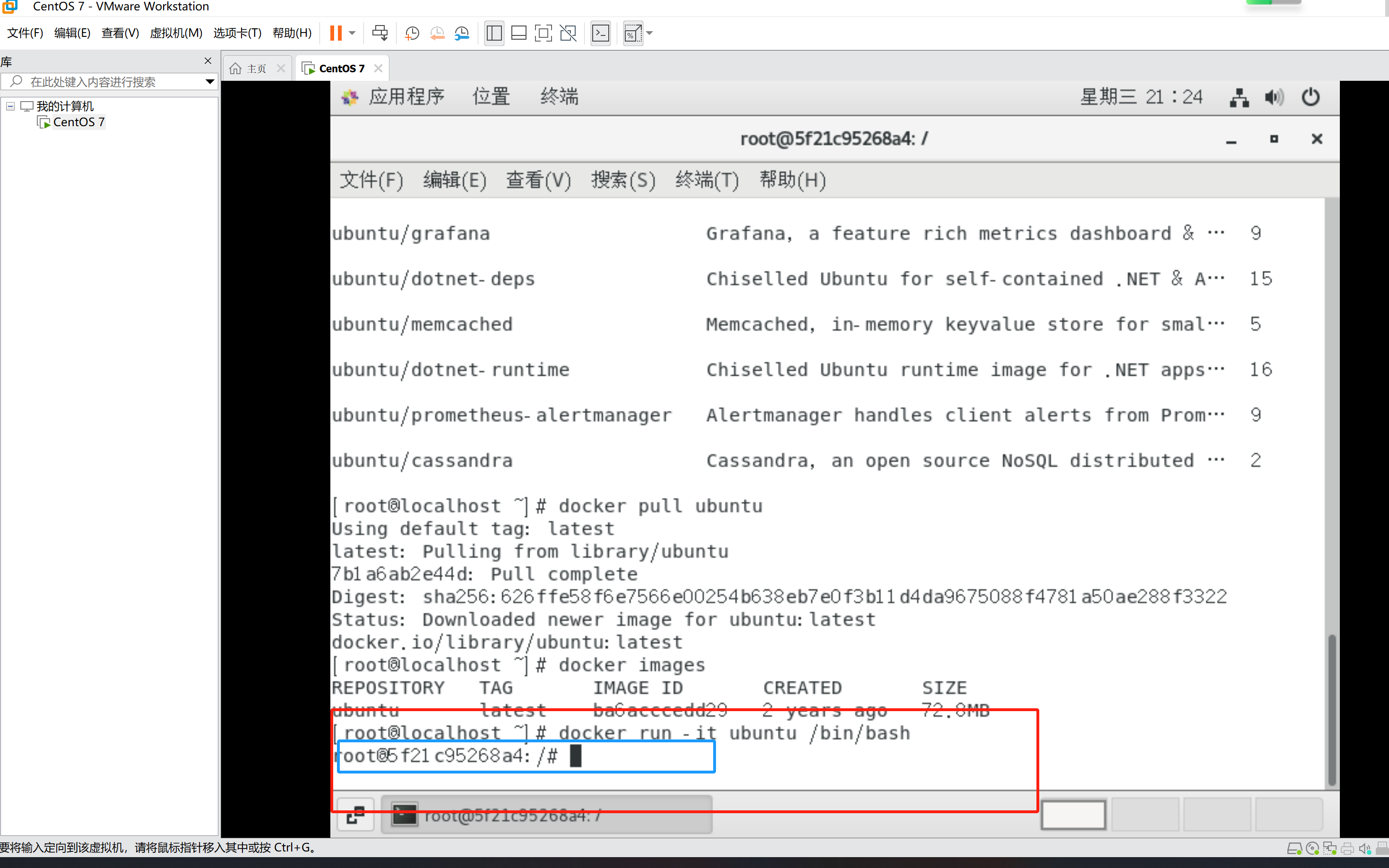Image resolution: width=1389 pixels, height=868 pixels.
Task: Enter full screen mode
Action: tap(543, 33)
